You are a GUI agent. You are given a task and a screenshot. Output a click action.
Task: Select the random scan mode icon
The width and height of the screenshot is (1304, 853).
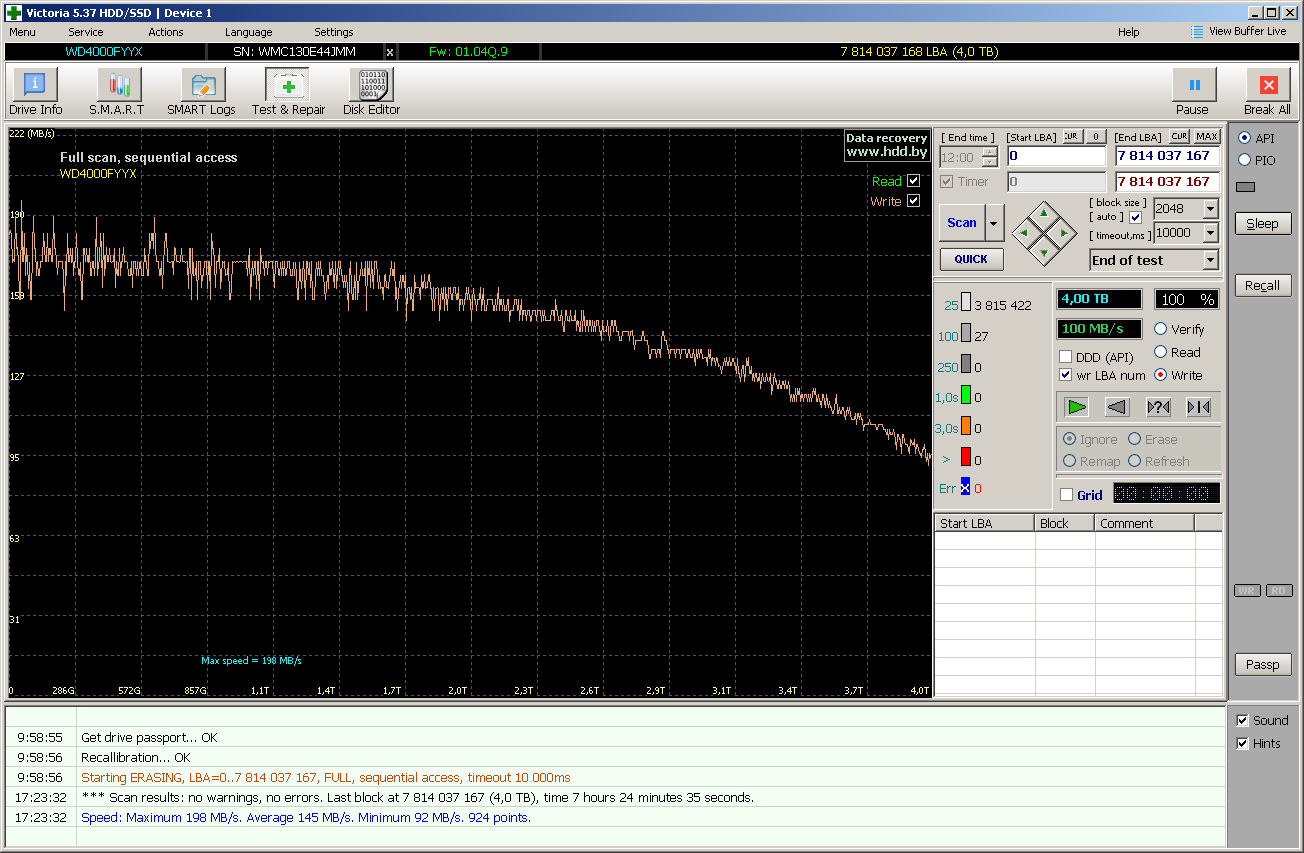coord(1158,407)
